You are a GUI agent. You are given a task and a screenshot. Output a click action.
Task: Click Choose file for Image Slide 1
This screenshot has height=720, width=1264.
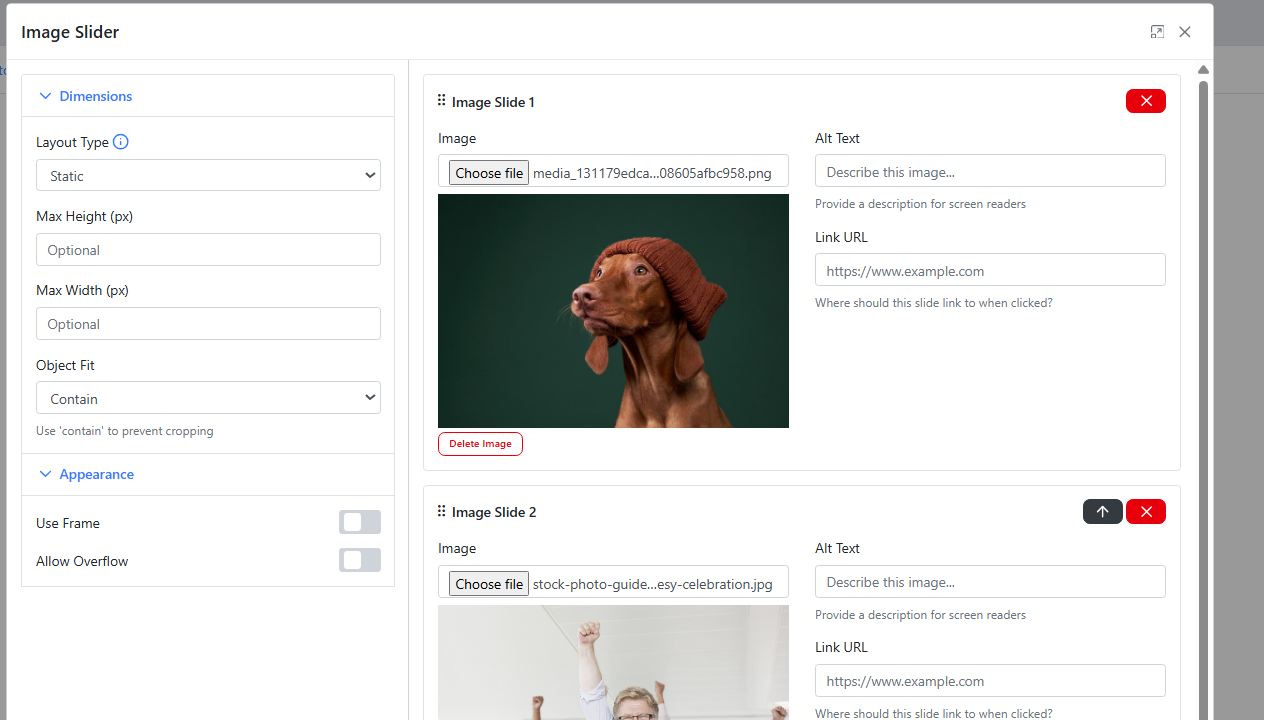[x=489, y=173]
